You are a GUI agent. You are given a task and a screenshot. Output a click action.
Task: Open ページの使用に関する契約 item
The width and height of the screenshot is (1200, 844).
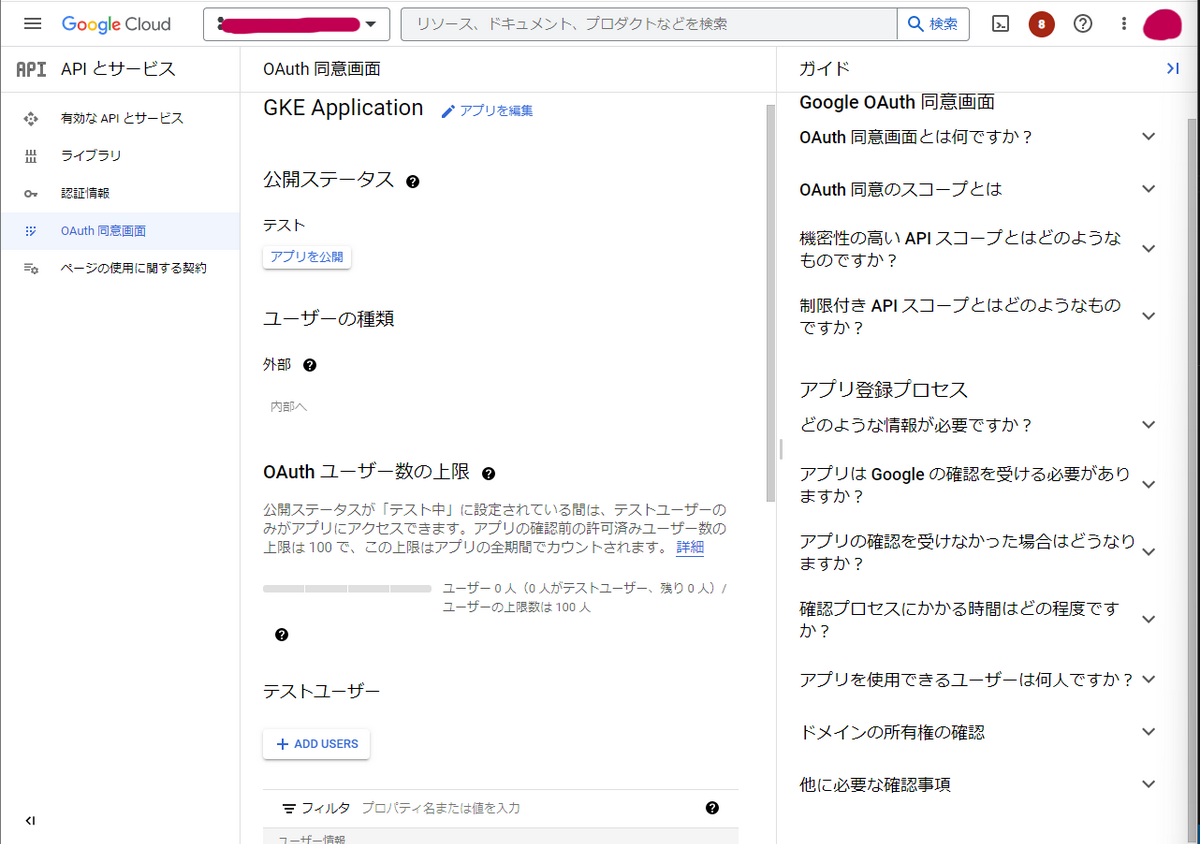pos(120,268)
